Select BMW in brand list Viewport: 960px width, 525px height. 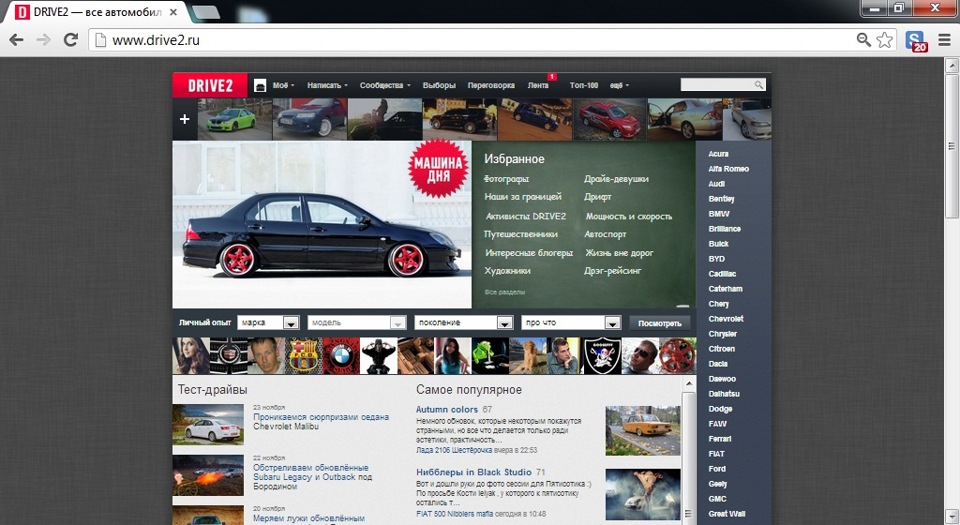719,214
